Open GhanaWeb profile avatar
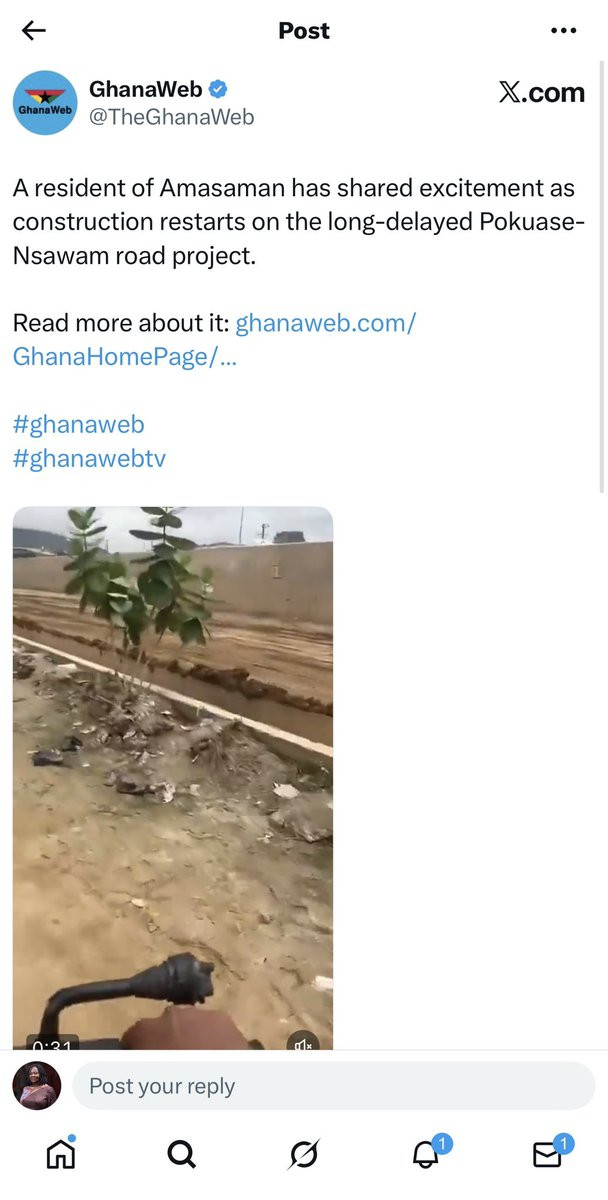The height and width of the screenshot is (1200, 608). (x=45, y=103)
